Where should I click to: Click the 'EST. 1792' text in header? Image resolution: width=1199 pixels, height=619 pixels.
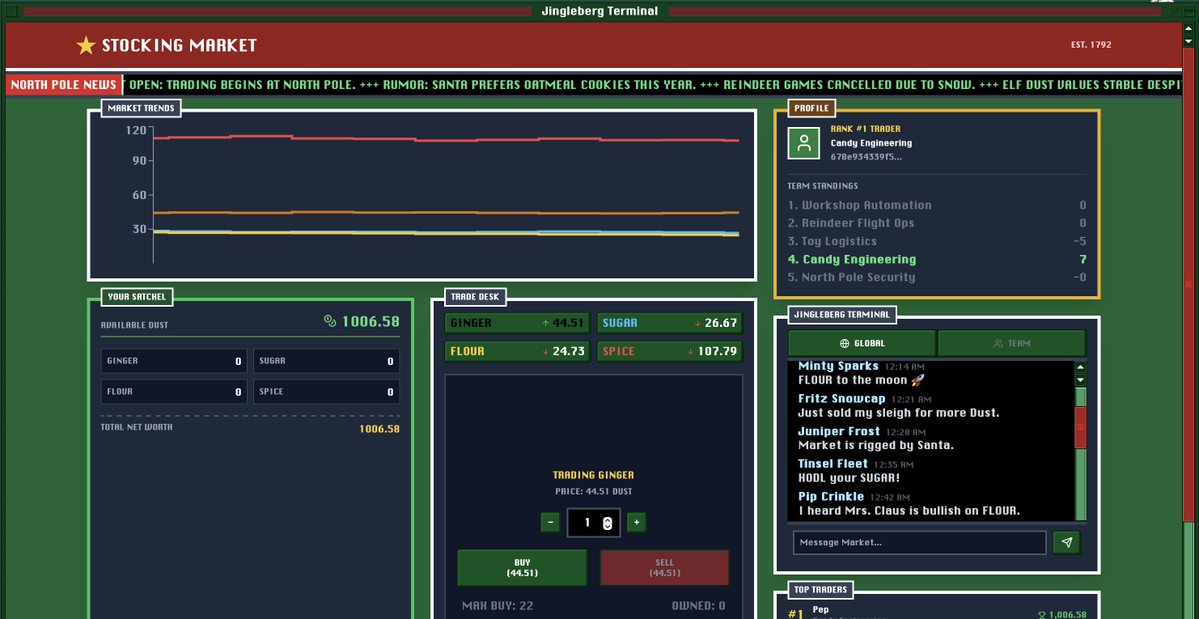click(1091, 45)
